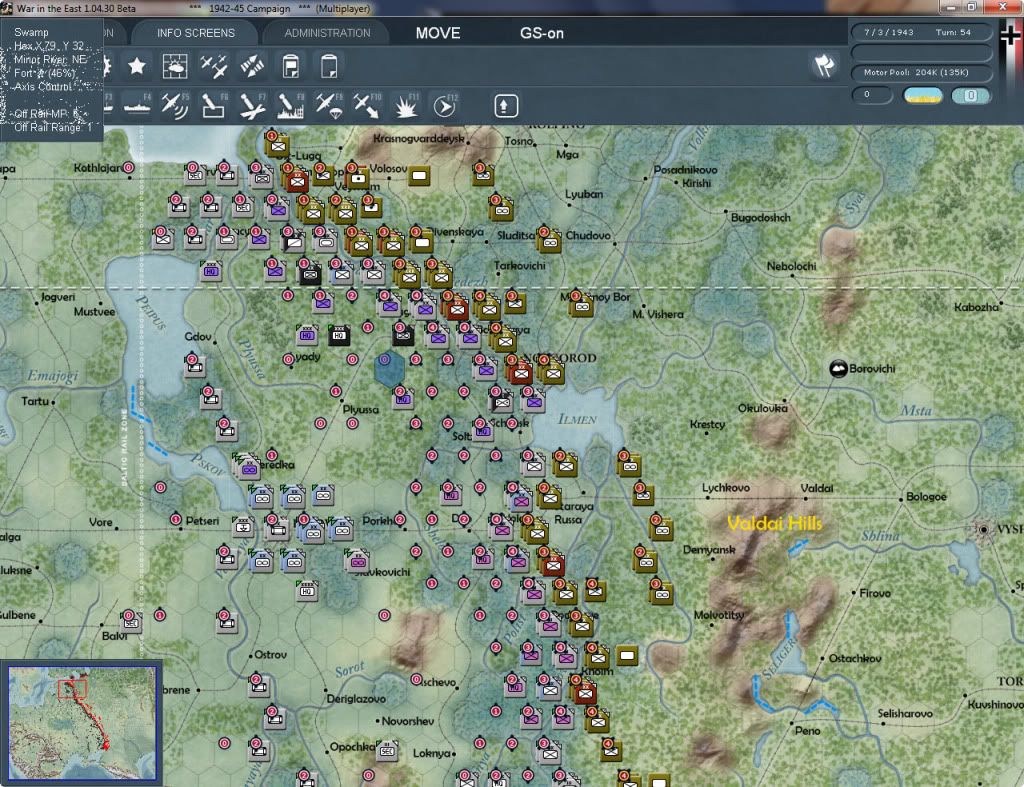The height and width of the screenshot is (787, 1024).
Task: Toggle the GS-on ground support setting
Action: 541,33
